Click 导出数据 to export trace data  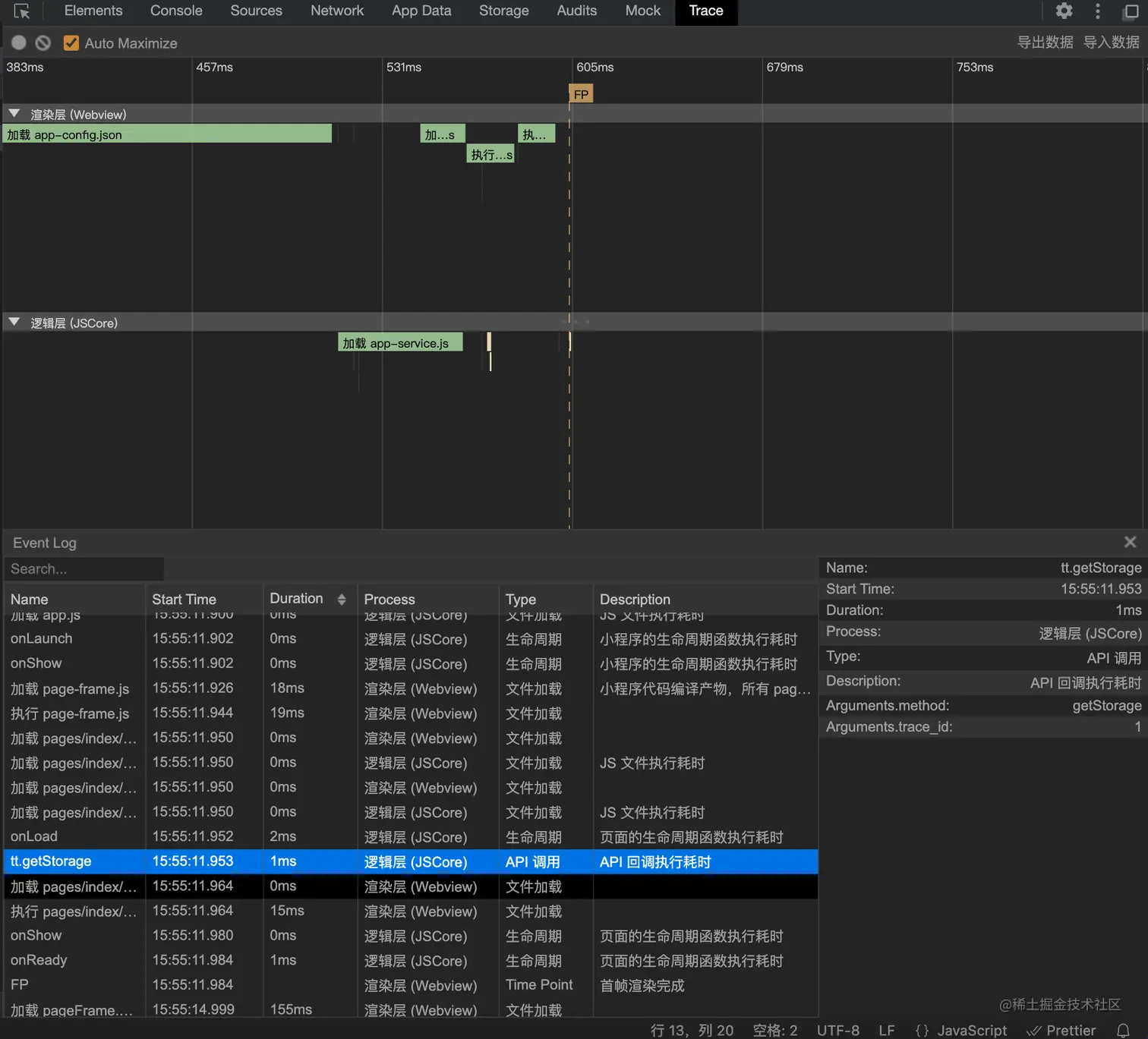click(1045, 43)
